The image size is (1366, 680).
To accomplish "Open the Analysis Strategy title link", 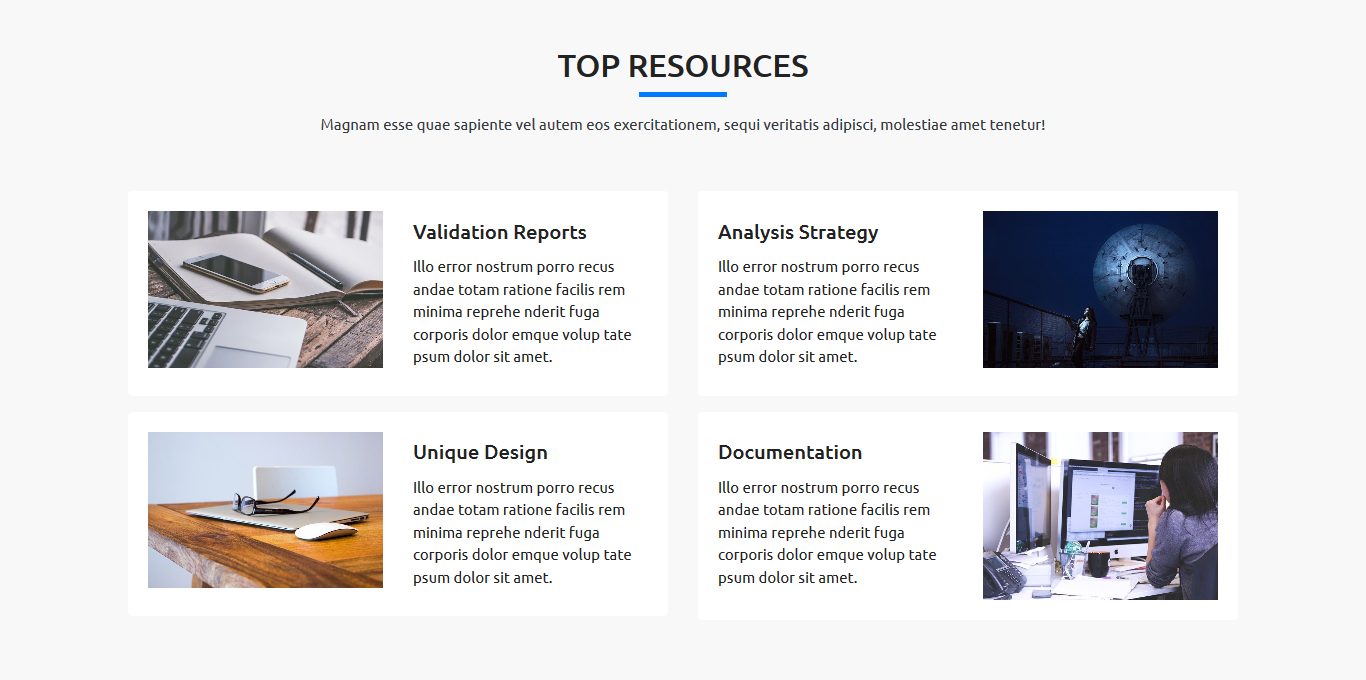I will (x=797, y=232).
